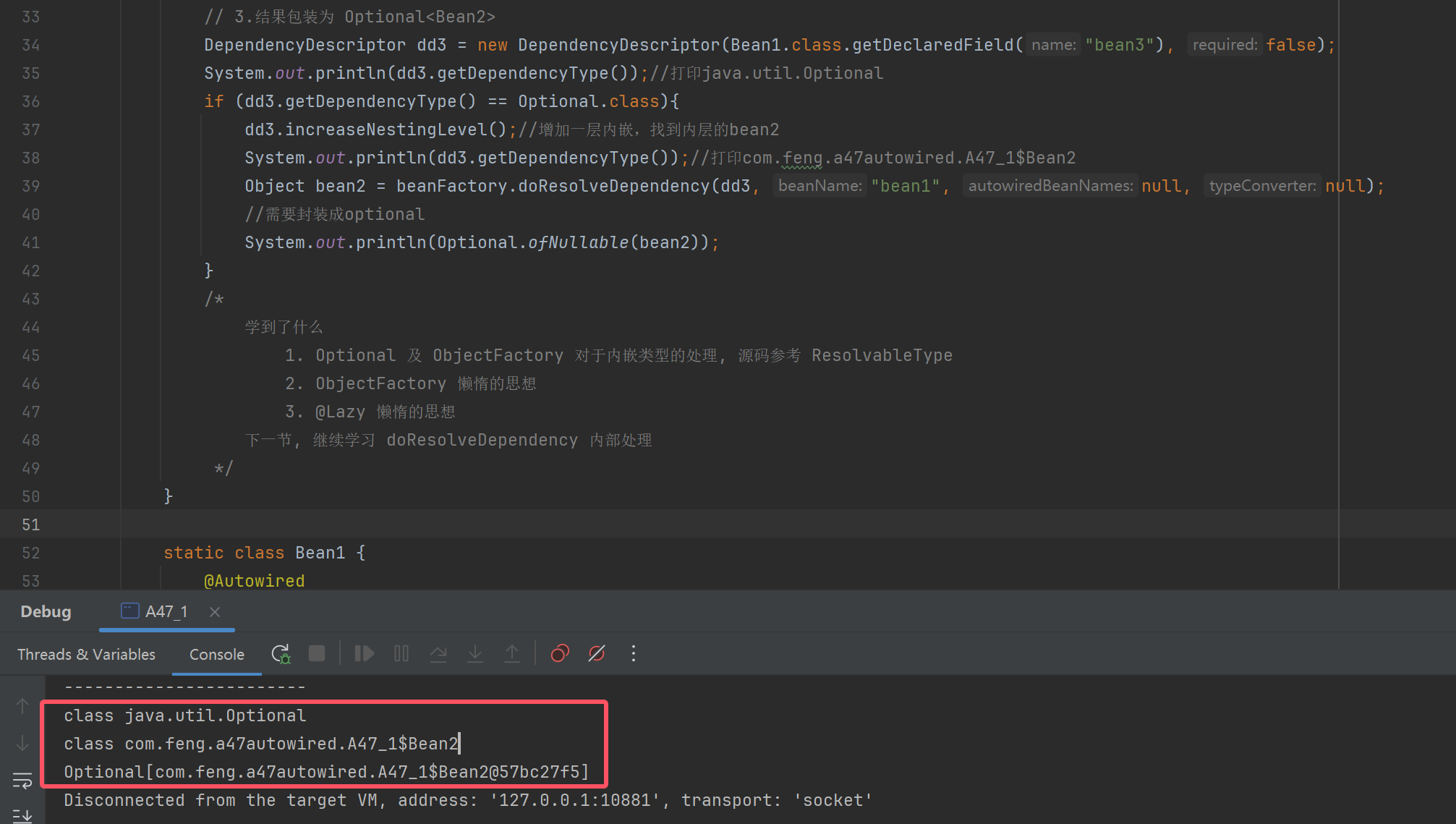Image resolution: width=1456 pixels, height=824 pixels.
Task: Click line number 51 in gutter
Action: tap(30, 524)
